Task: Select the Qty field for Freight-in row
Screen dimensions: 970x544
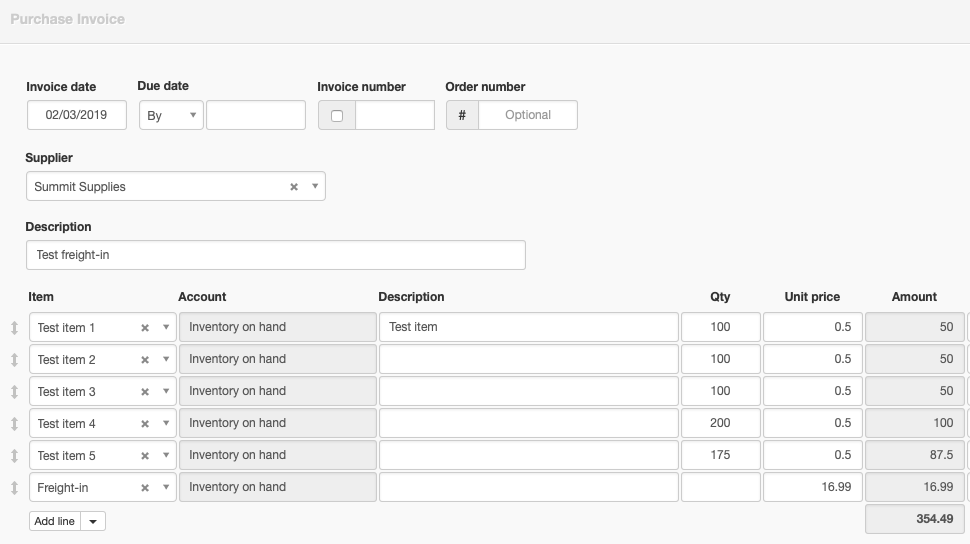Action: (x=721, y=487)
